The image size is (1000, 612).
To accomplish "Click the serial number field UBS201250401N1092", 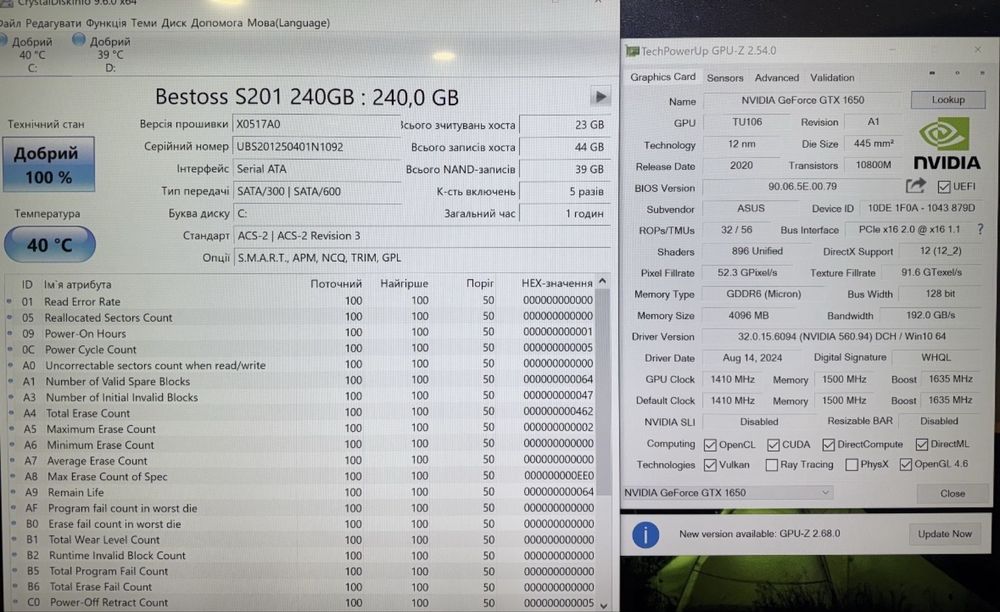I will (316, 147).
